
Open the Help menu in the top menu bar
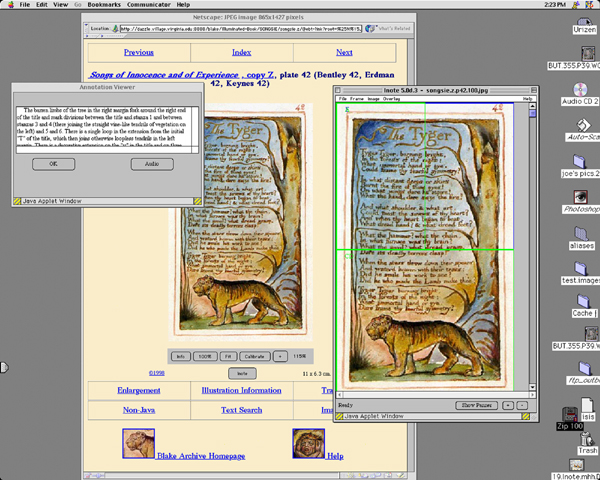pos(183,5)
